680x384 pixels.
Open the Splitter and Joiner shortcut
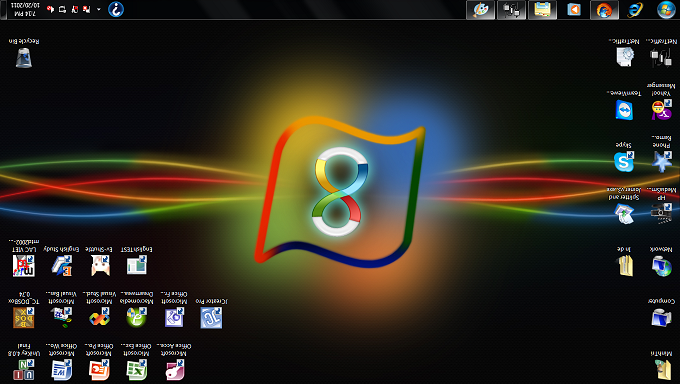[x=624, y=206]
